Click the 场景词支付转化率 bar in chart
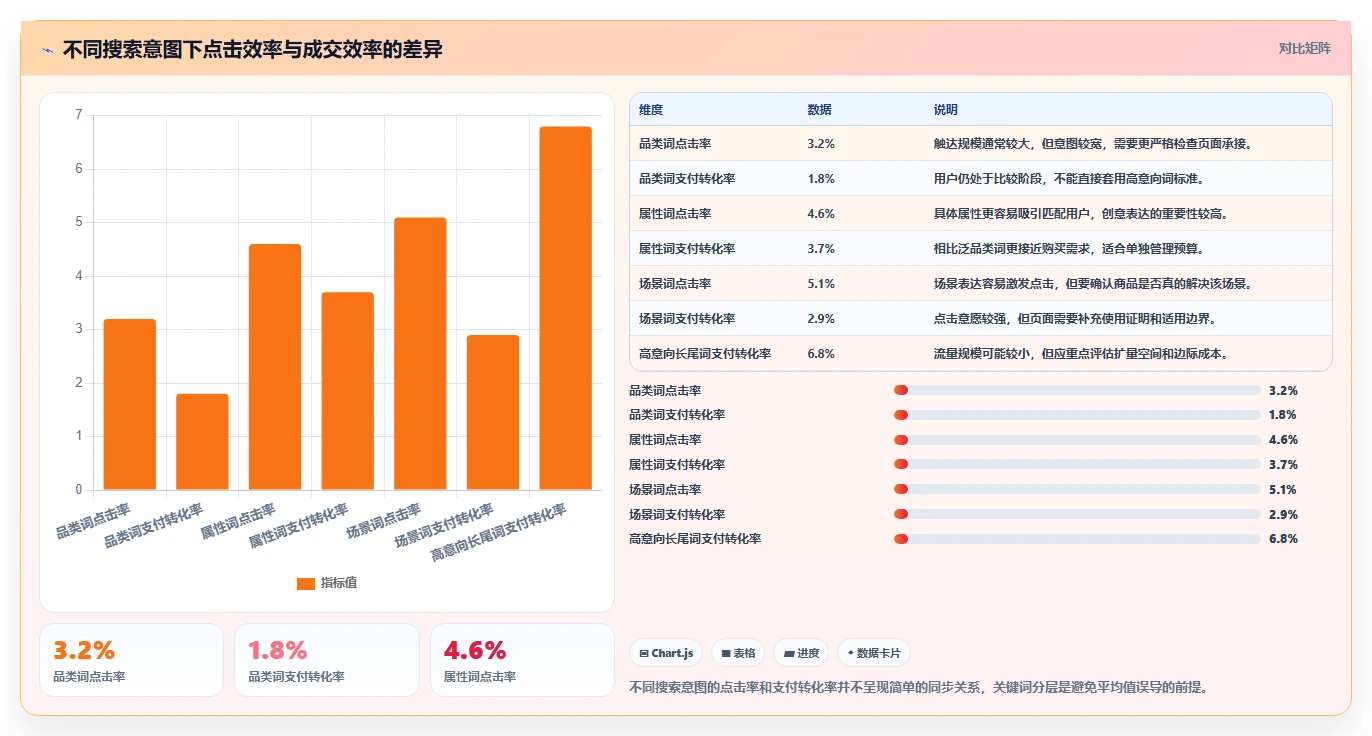Screen dimensions: 1372x736 (x=493, y=412)
